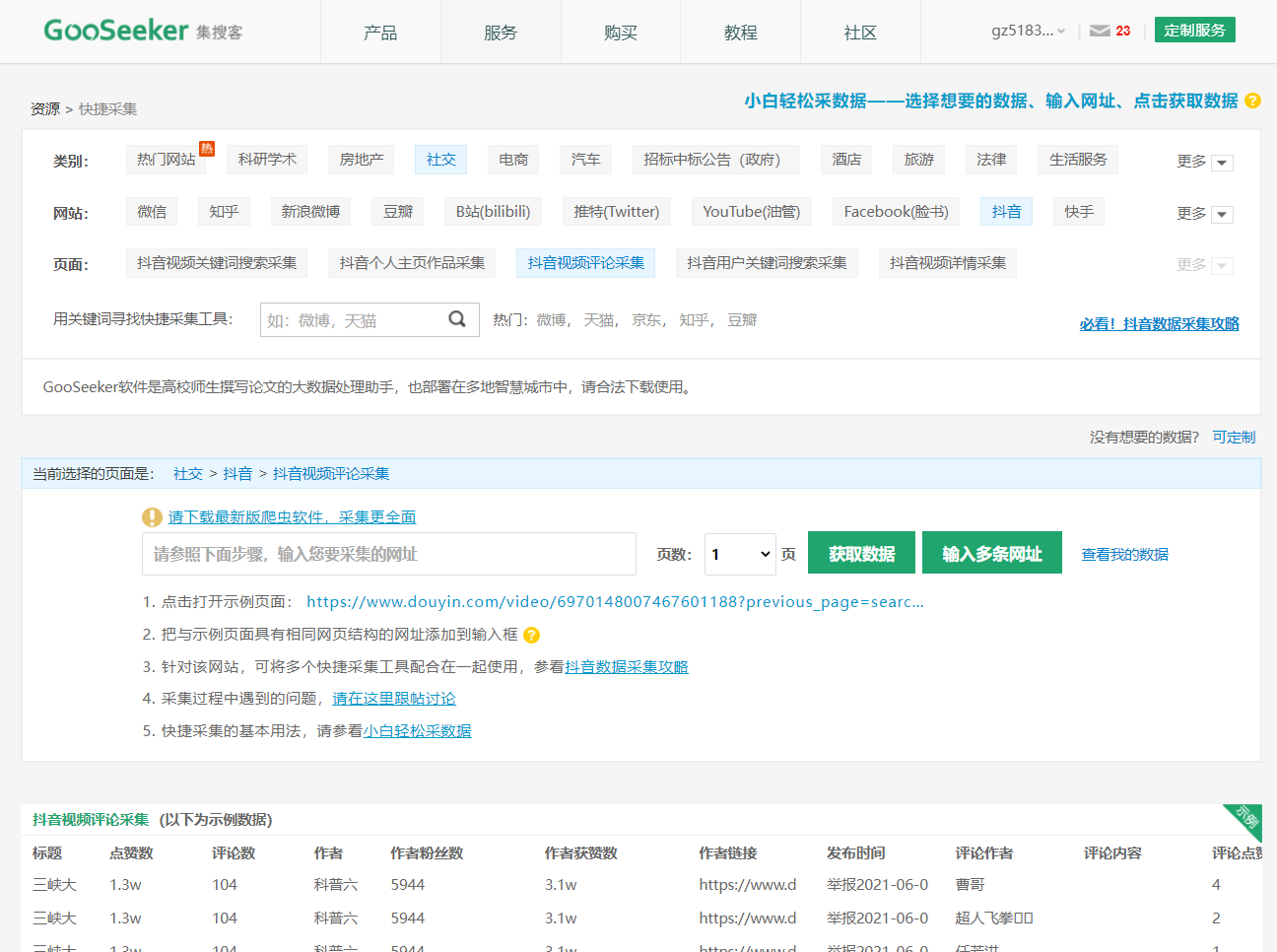This screenshot has width=1277, height=952.
Task: Select the 法律 category
Action: [x=991, y=160]
